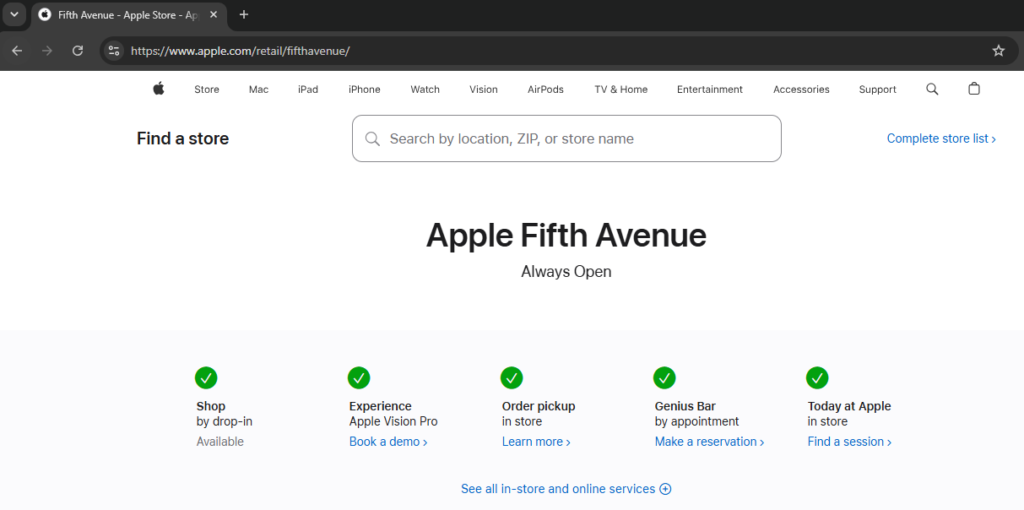Close the Fifth Avenue browser tab
The width and height of the screenshot is (1024, 510).
click(x=213, y=14)
